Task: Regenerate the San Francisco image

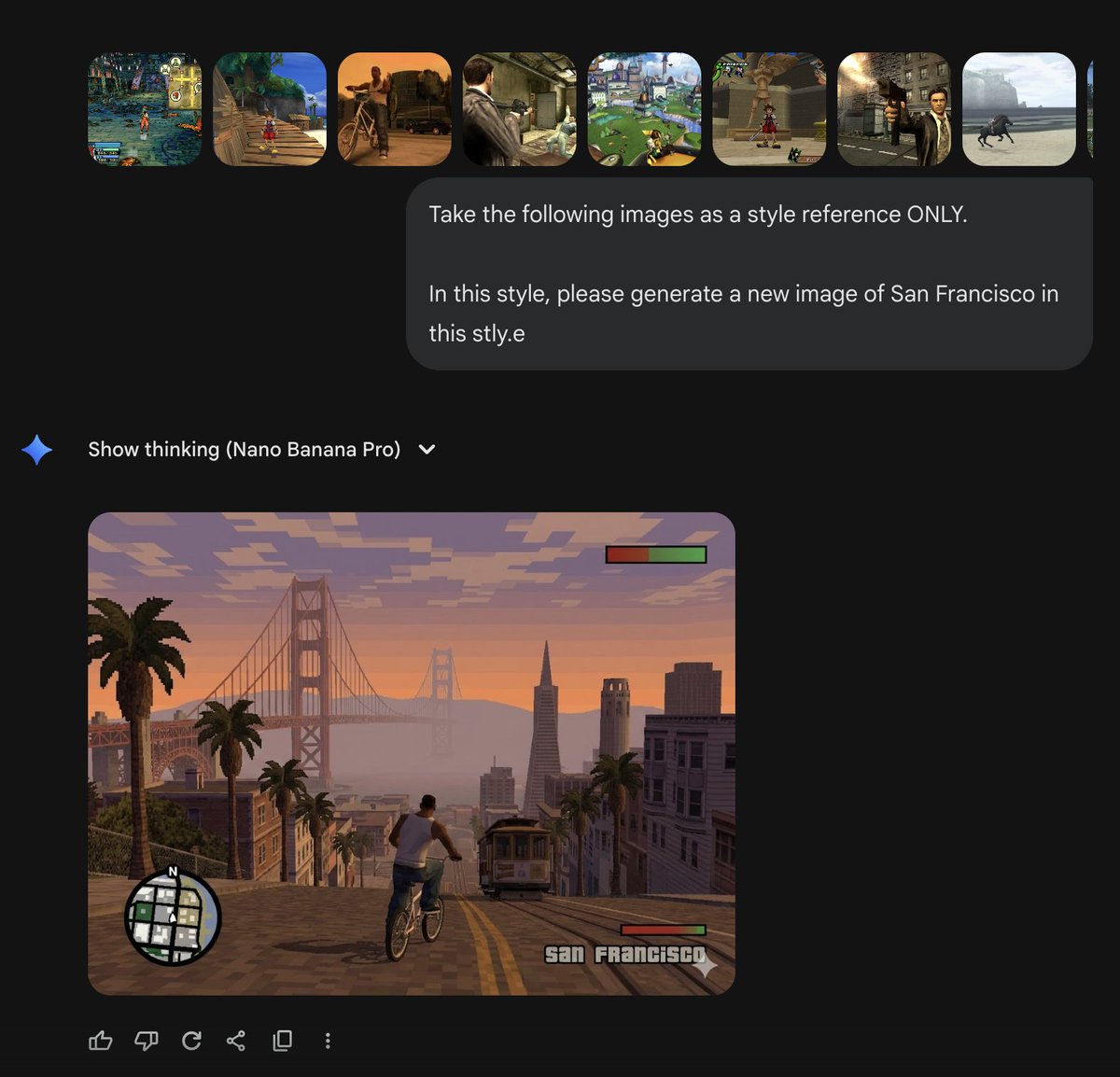Action: coord(192,1040)
